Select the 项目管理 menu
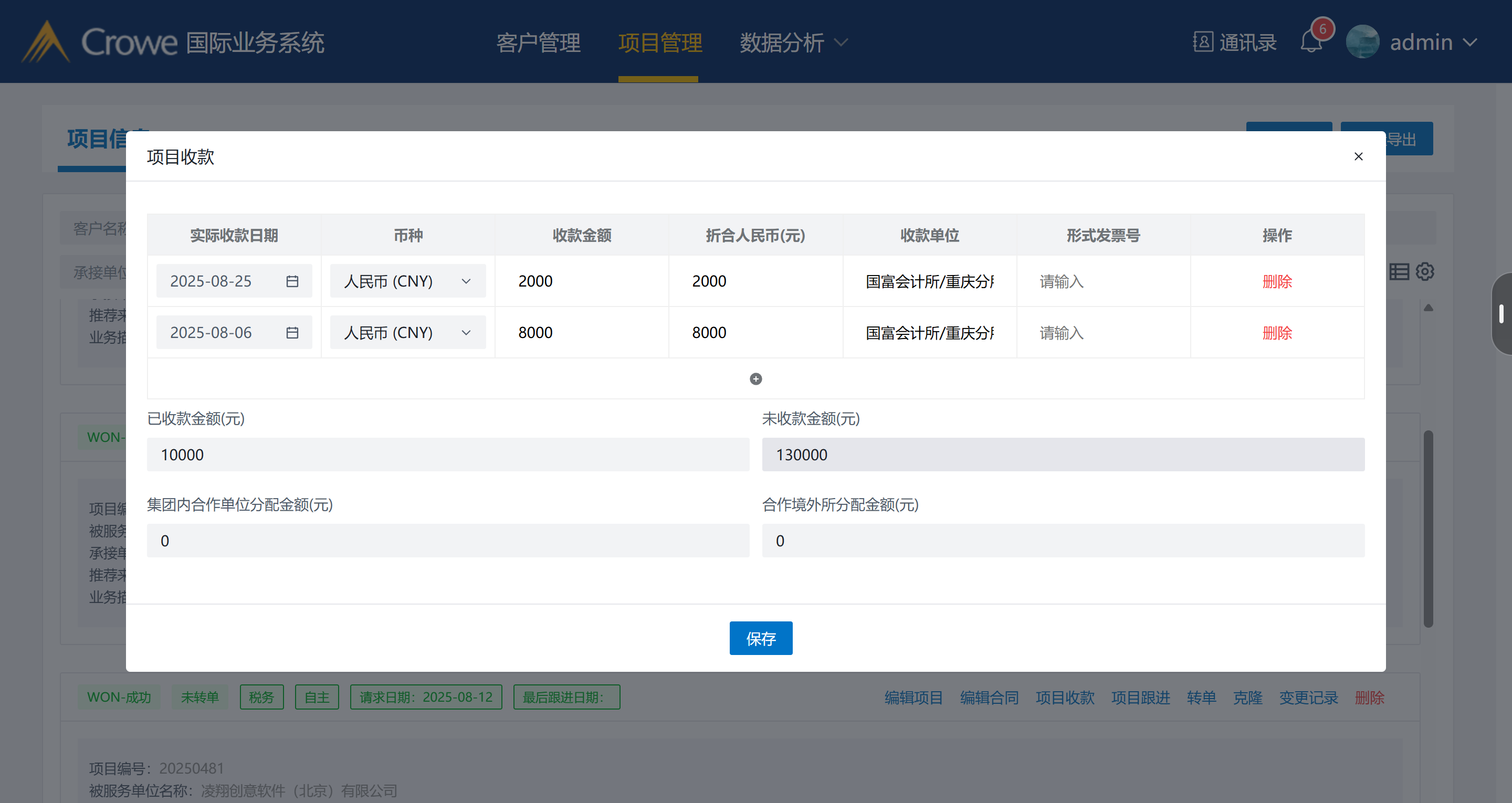The width and height of the screenshot is (1512, 803). pos(660,43)
